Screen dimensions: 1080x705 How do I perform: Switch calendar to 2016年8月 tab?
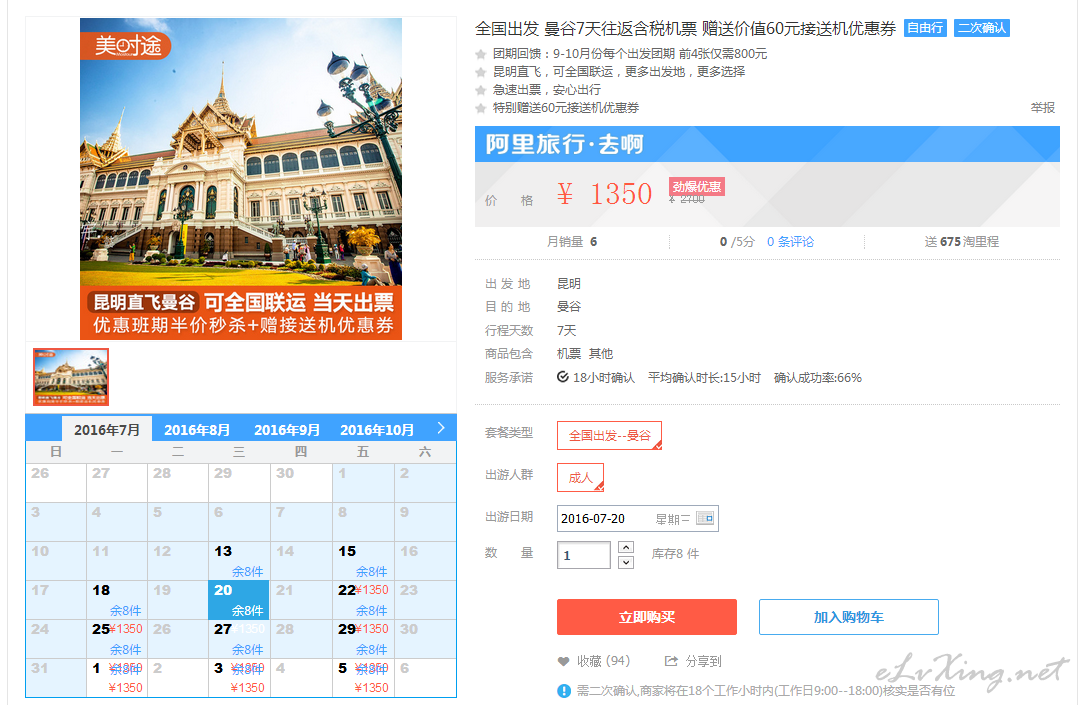click(197, 430)
